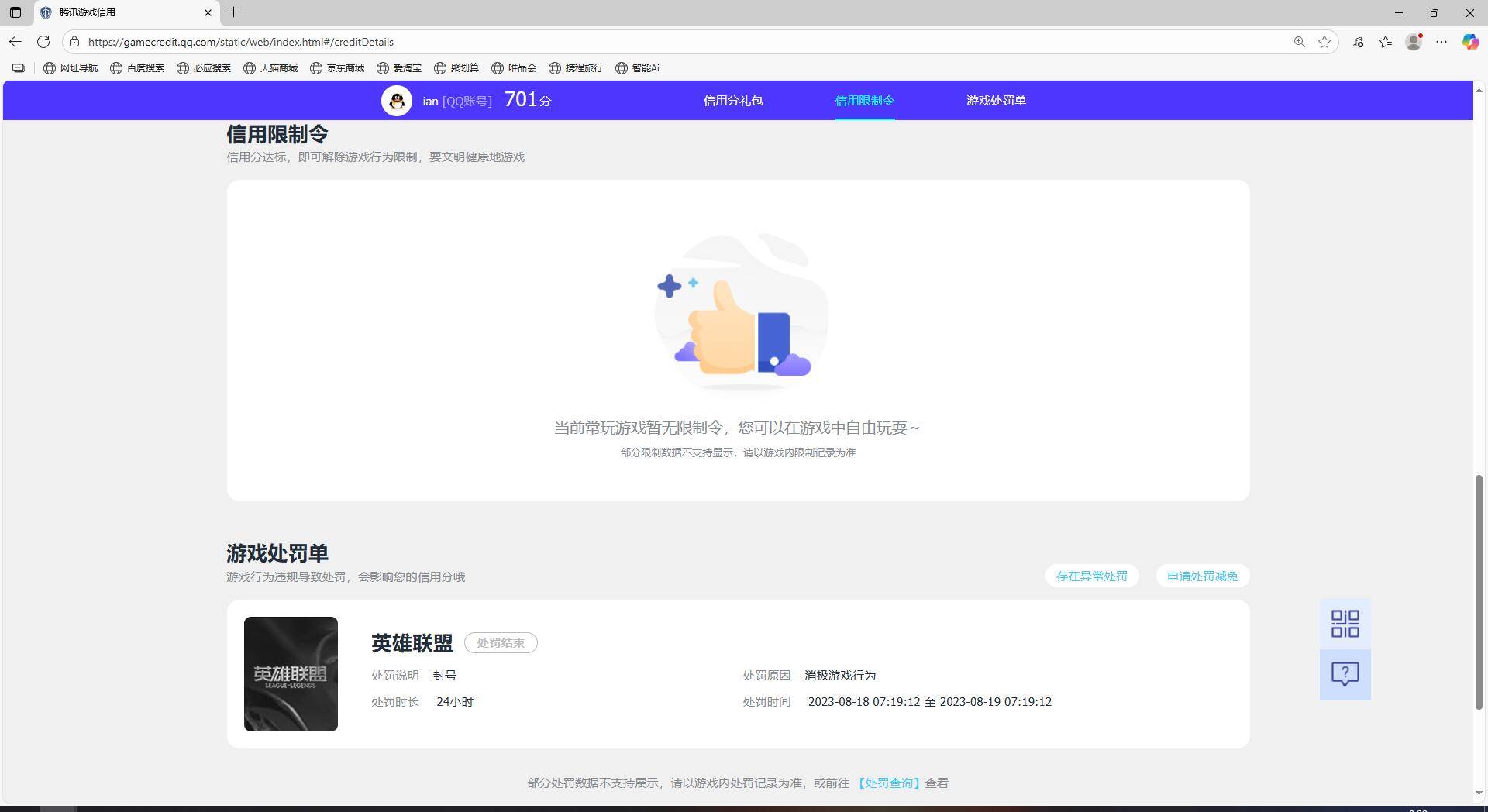This screenshot has width=1488, height=812.
Task: Click the QQ avatar in the header
Action: pyautogui.click(x=397, y=100)
